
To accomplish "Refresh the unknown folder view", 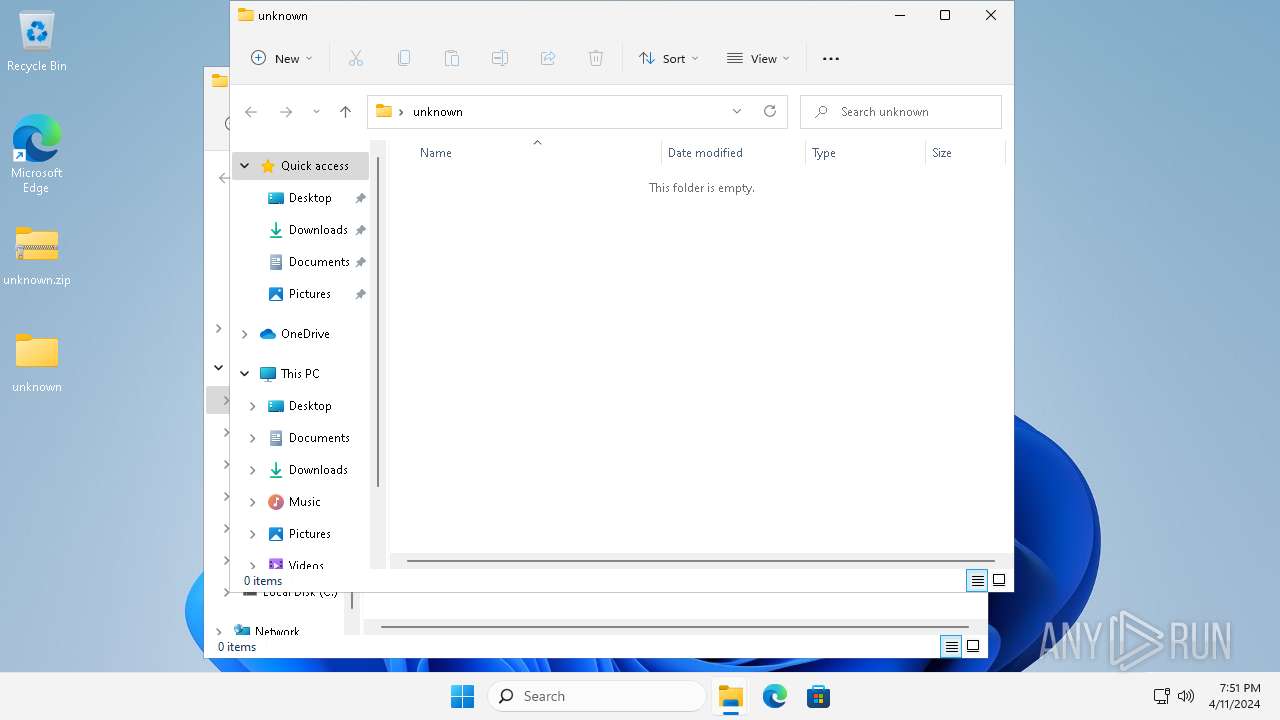I will (x=770, y=111).
